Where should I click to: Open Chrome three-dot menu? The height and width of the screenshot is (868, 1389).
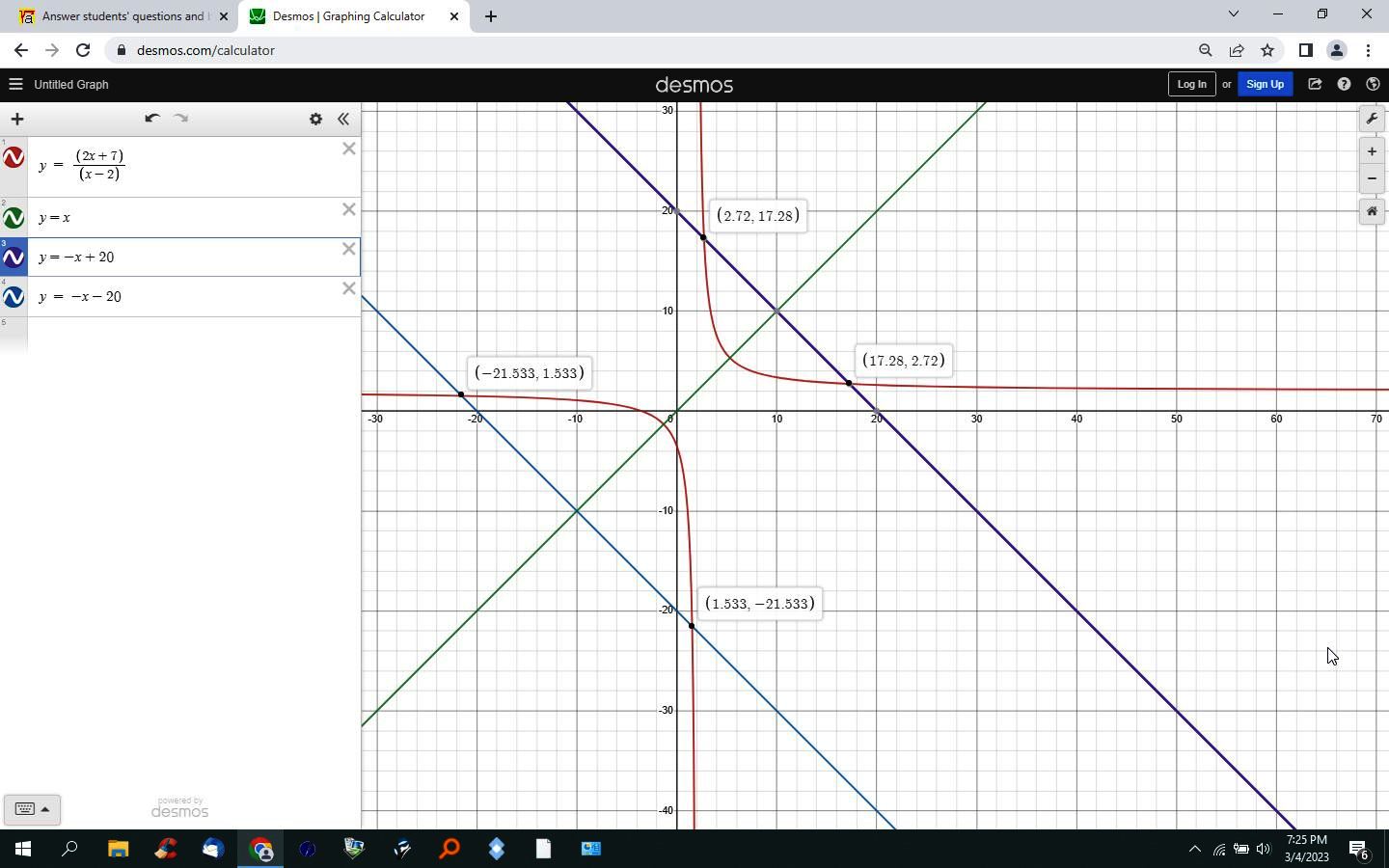pos(1368,50)
